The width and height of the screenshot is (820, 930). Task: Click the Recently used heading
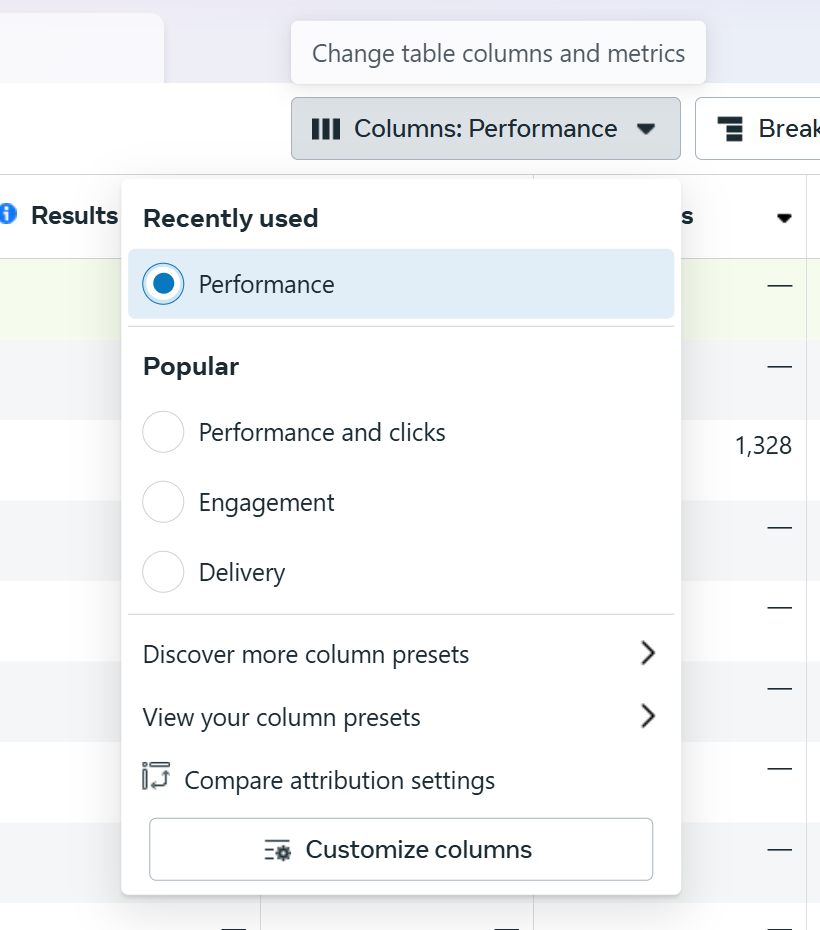(x=231, y=218)
